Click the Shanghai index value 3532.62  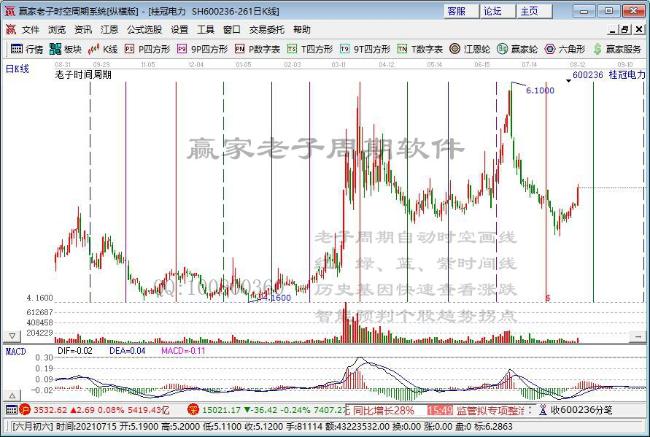pyautogui.click(x=50, y=410)
